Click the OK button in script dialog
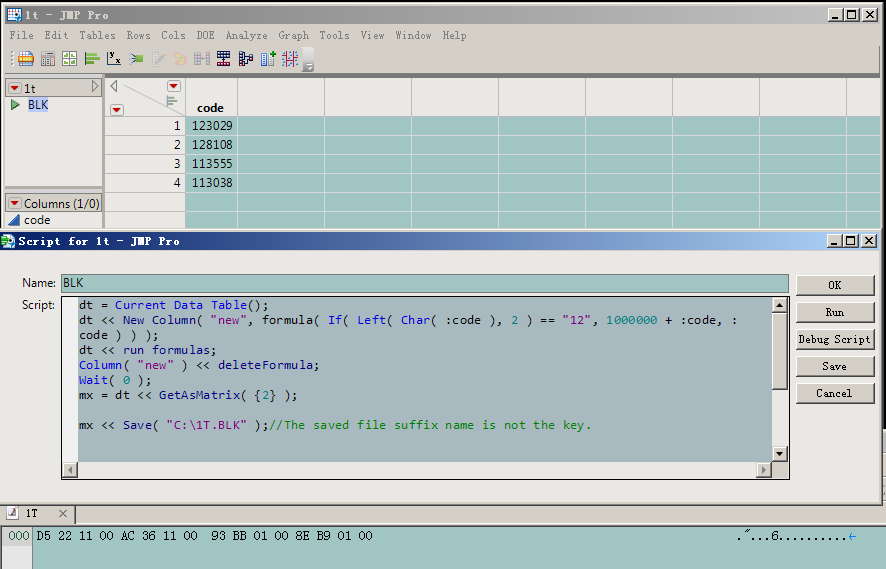The width and height of the screenshot is (886, 569). coord(834,285)
